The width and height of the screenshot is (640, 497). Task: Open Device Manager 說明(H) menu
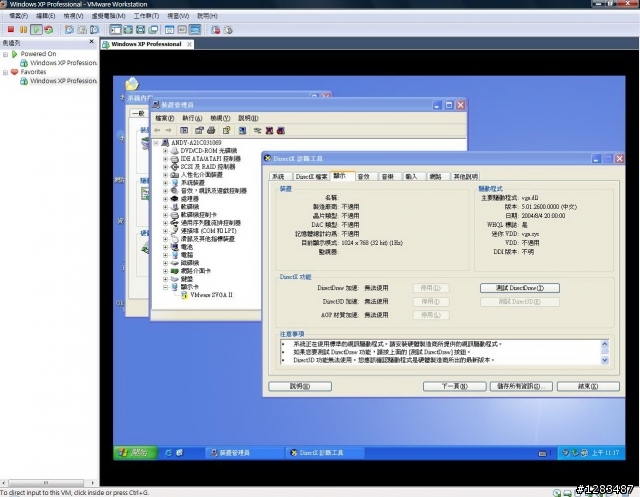pyautogui.click(x=248, y=118)
